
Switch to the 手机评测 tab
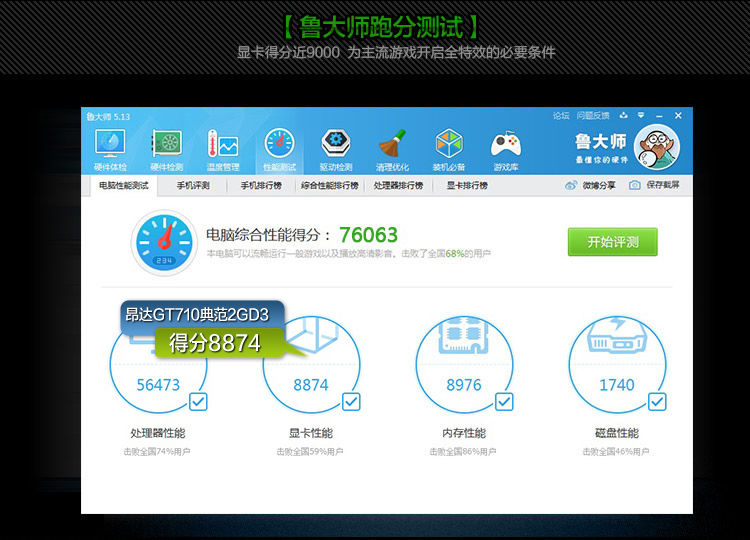[193, 186]
